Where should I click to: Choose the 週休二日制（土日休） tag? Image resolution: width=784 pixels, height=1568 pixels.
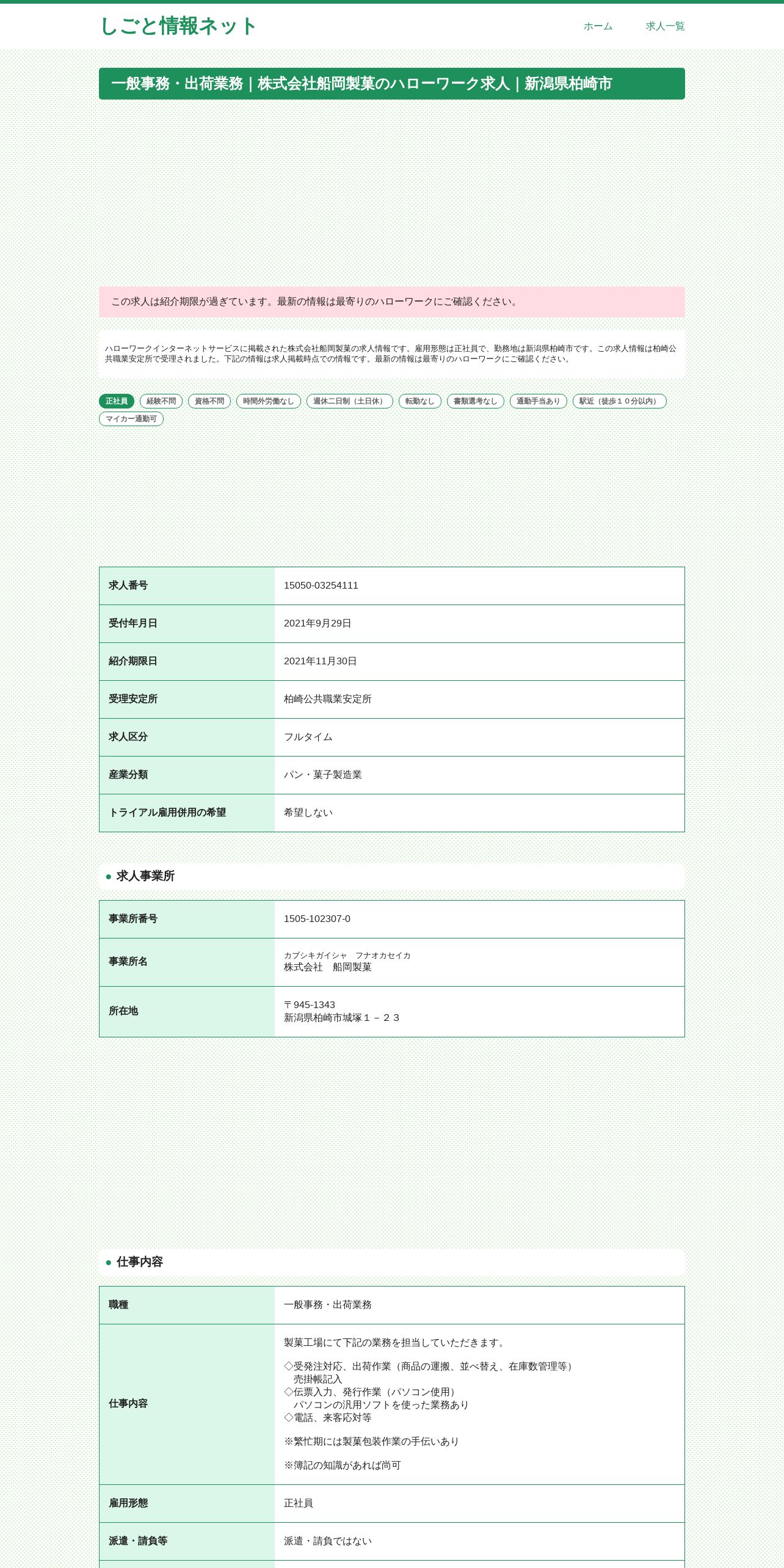tap(350, 401)
